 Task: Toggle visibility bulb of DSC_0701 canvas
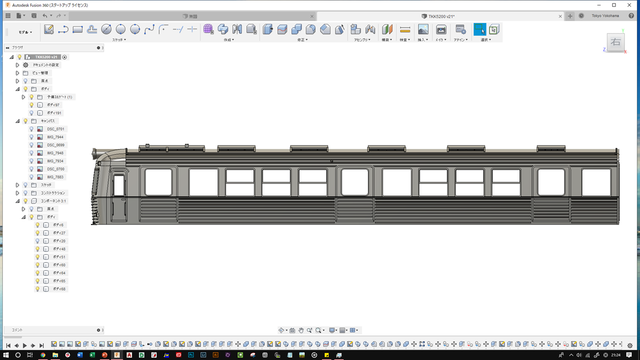31,129
